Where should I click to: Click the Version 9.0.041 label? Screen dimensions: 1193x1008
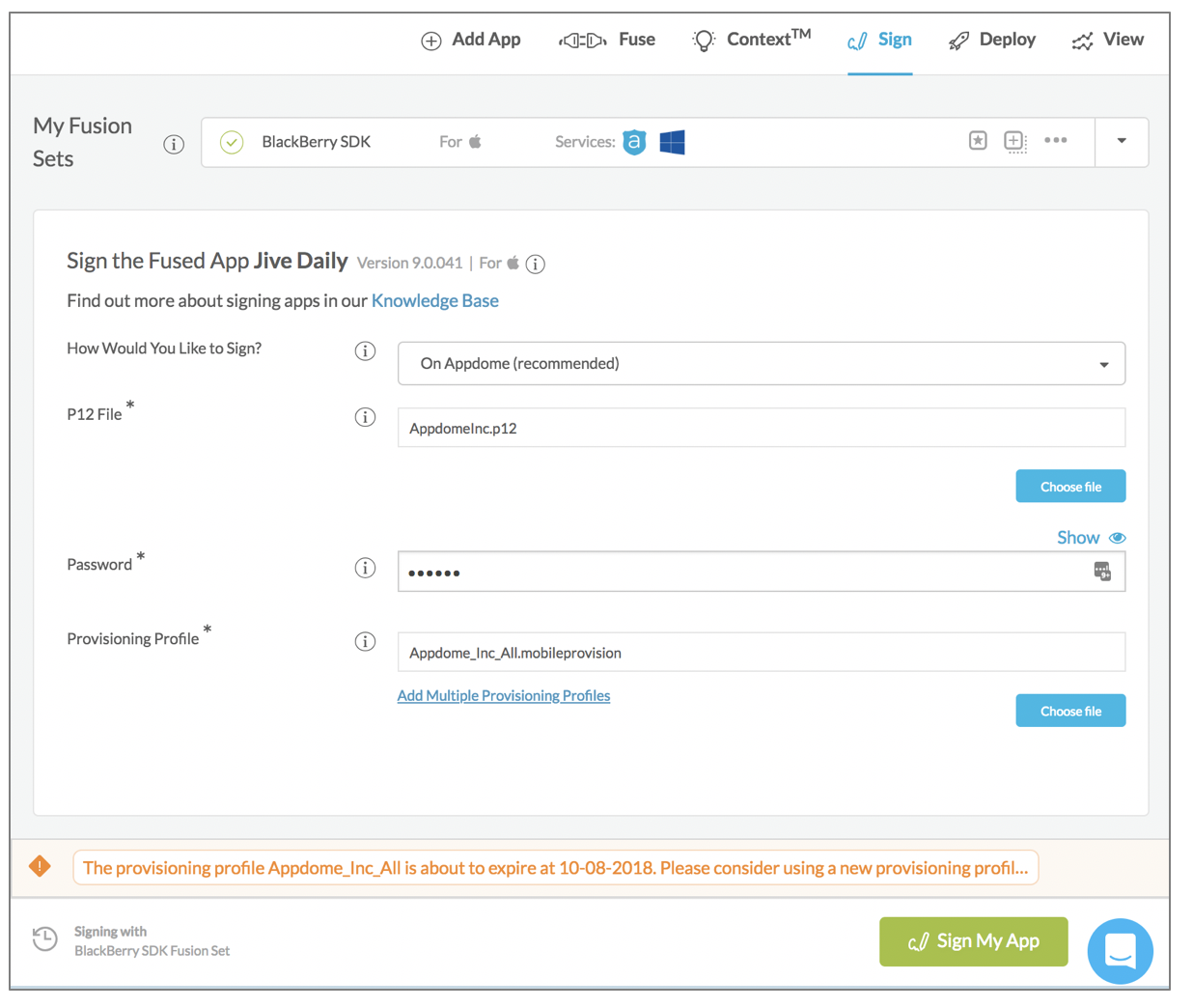[409, 263]
